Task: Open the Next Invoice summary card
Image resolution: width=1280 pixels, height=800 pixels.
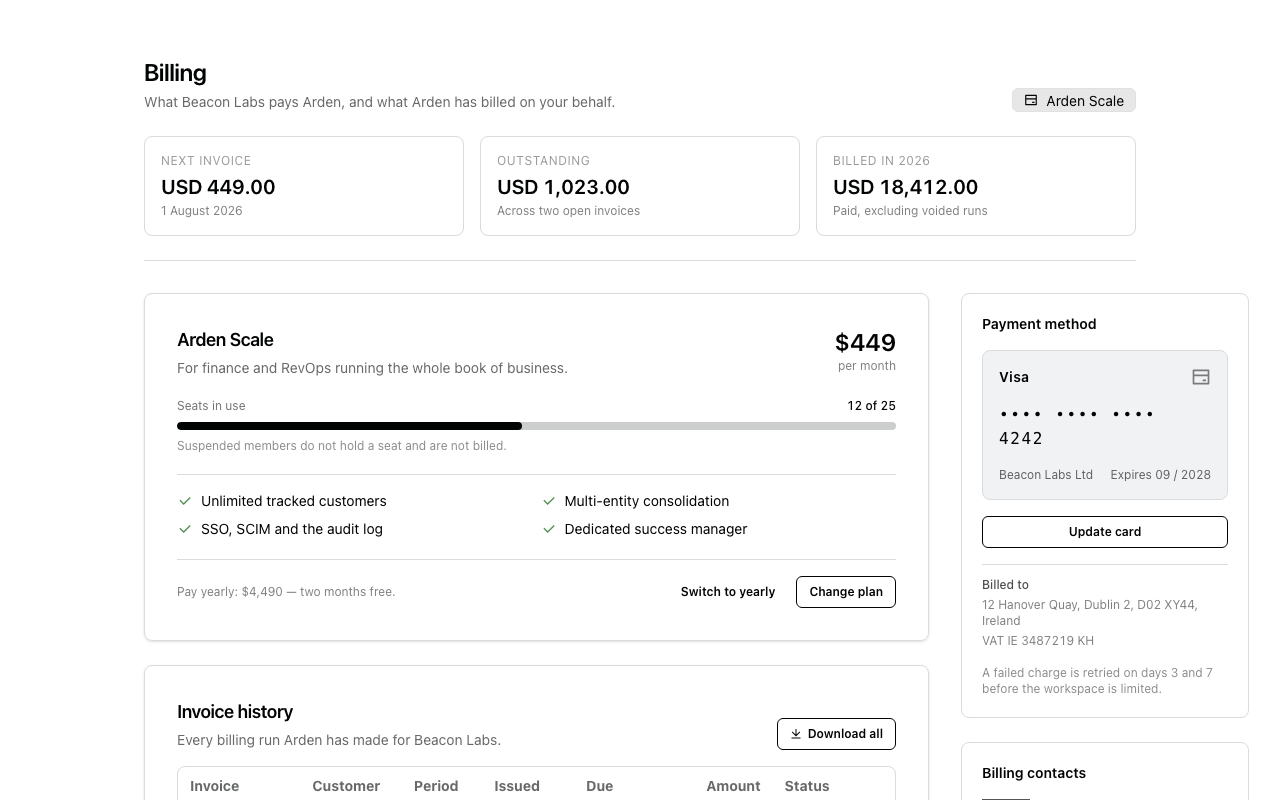Action: pos(304,186)
